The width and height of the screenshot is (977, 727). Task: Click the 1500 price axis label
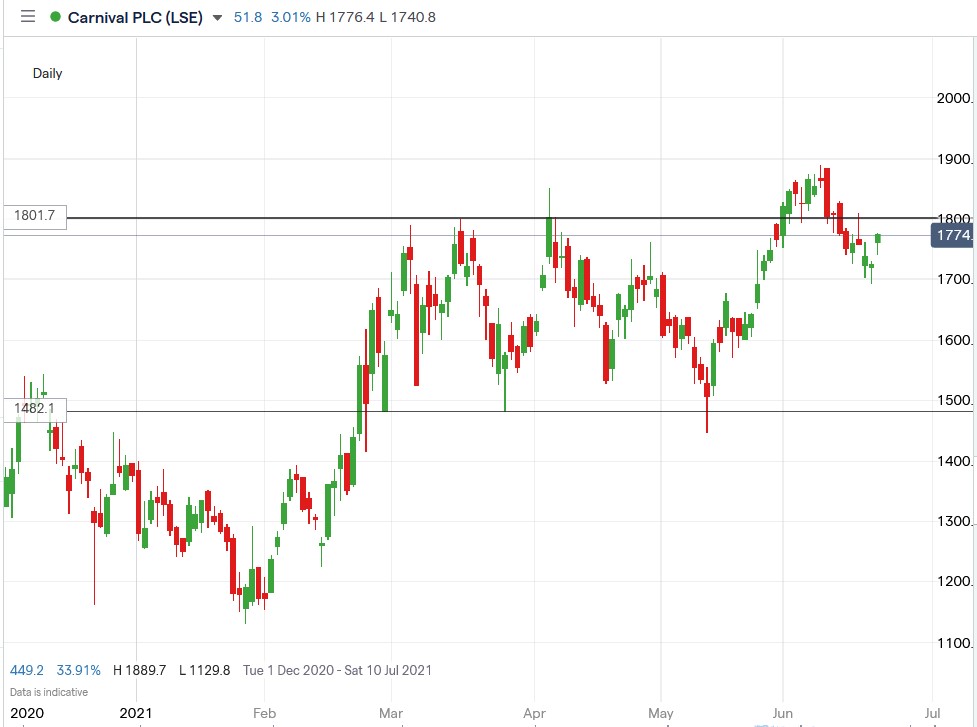(954, 401)
